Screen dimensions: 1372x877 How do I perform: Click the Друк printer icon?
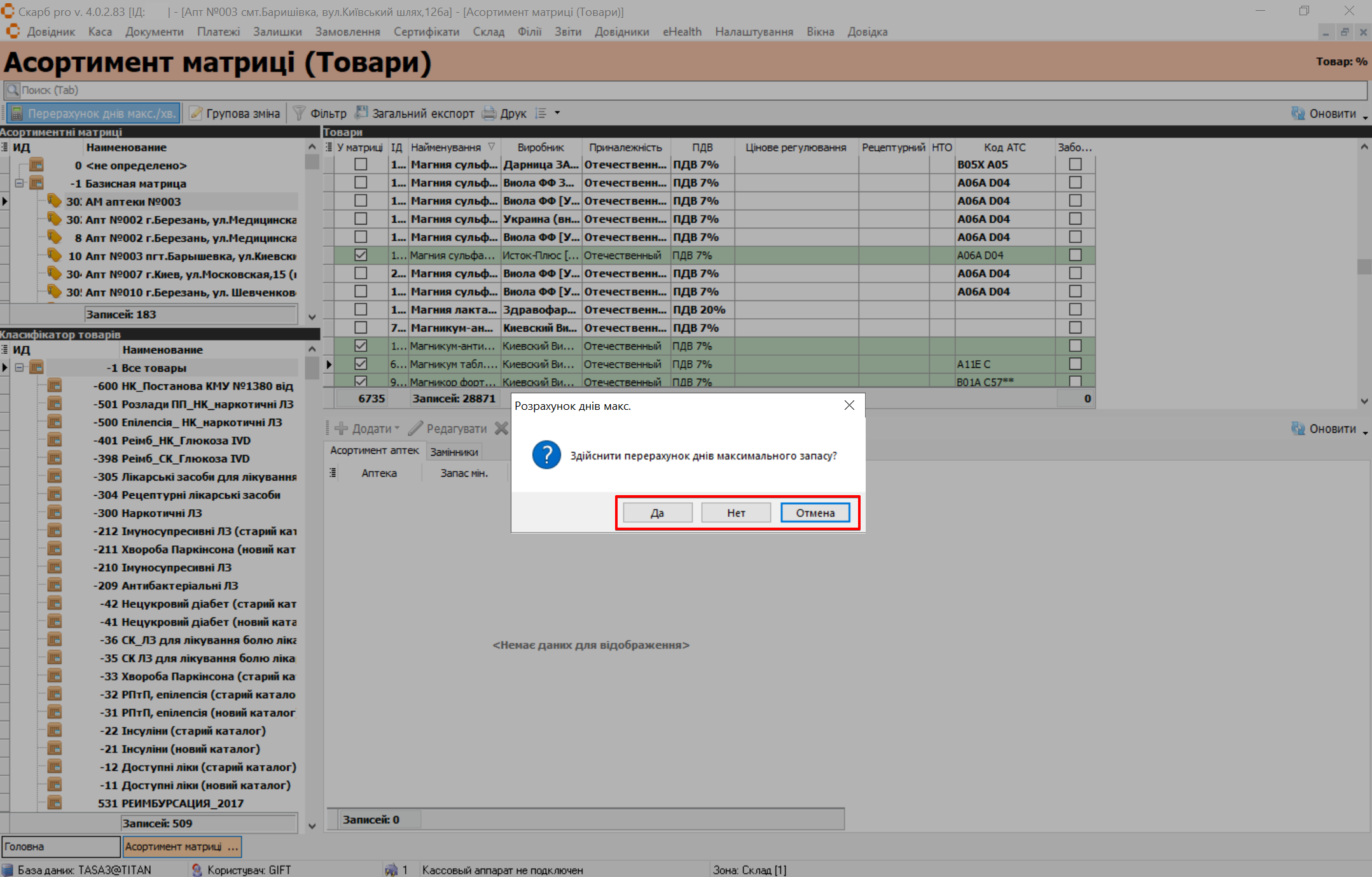[x=489, y=113]
